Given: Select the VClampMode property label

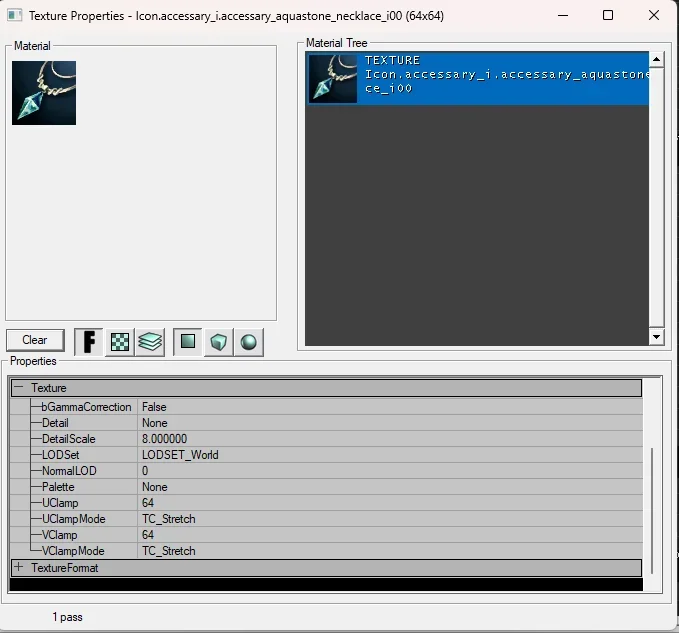Looking at the screenshot, I should [x=73, y=551].
